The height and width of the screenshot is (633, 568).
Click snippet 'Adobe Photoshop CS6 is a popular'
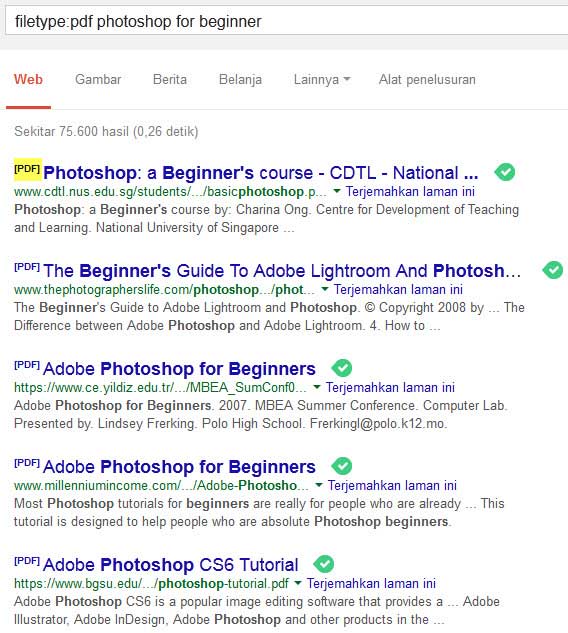click(x=257, y=610)
